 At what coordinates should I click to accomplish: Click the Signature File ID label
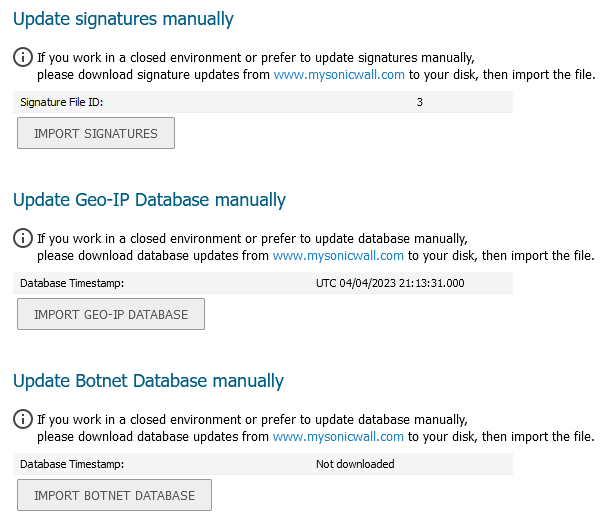pos(62,102)
